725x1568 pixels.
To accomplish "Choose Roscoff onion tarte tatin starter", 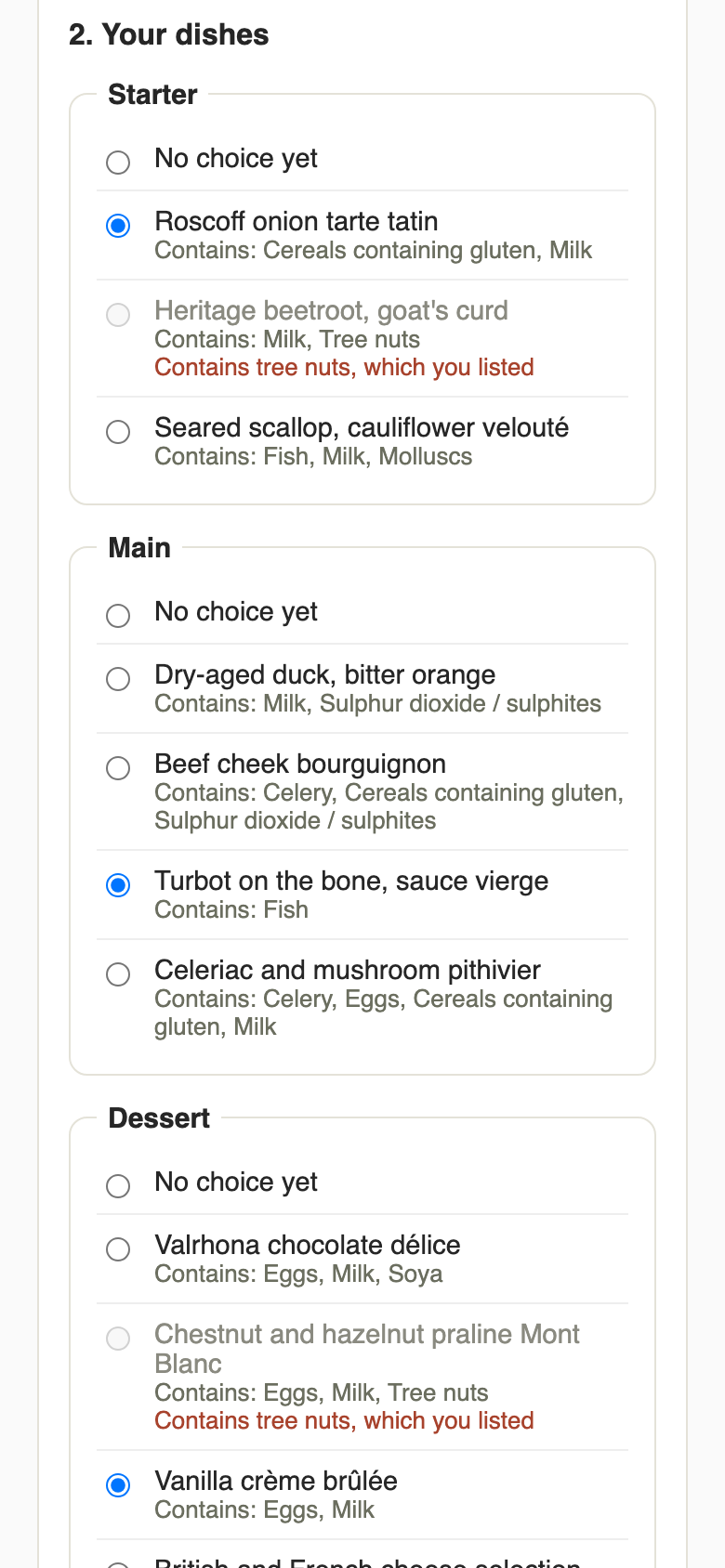I will pyautogui.click(x=118, y=226).
